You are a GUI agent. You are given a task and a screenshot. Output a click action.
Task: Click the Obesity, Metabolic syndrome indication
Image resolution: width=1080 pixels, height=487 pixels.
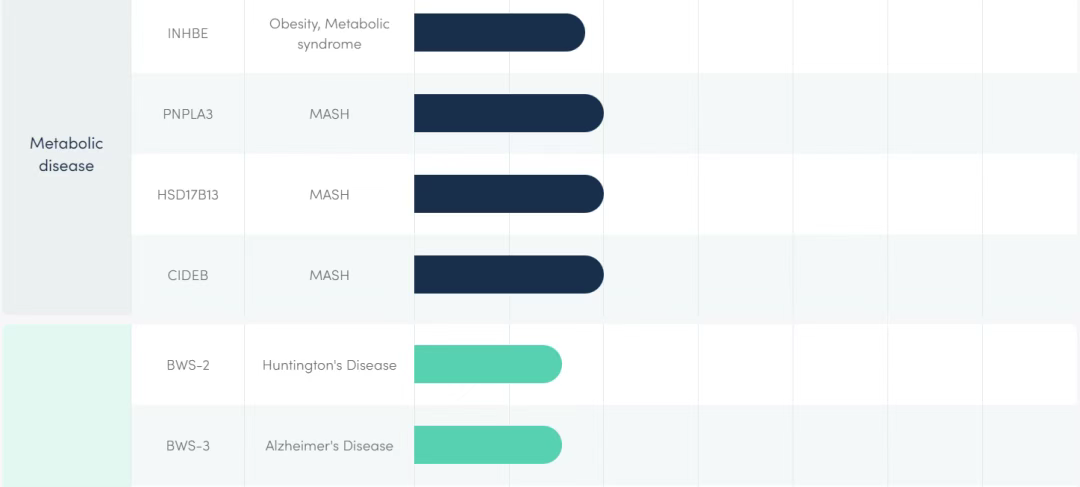pyautogui.click(x=329, y=33)
